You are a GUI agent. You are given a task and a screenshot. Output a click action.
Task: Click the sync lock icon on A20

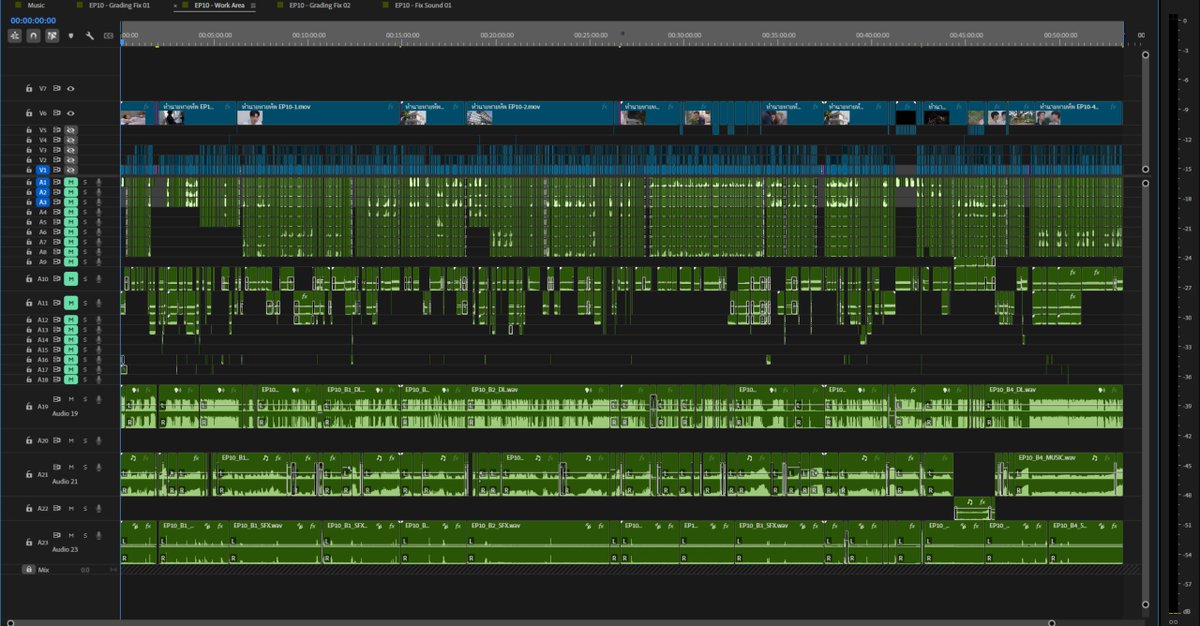(x=58, y=440)
